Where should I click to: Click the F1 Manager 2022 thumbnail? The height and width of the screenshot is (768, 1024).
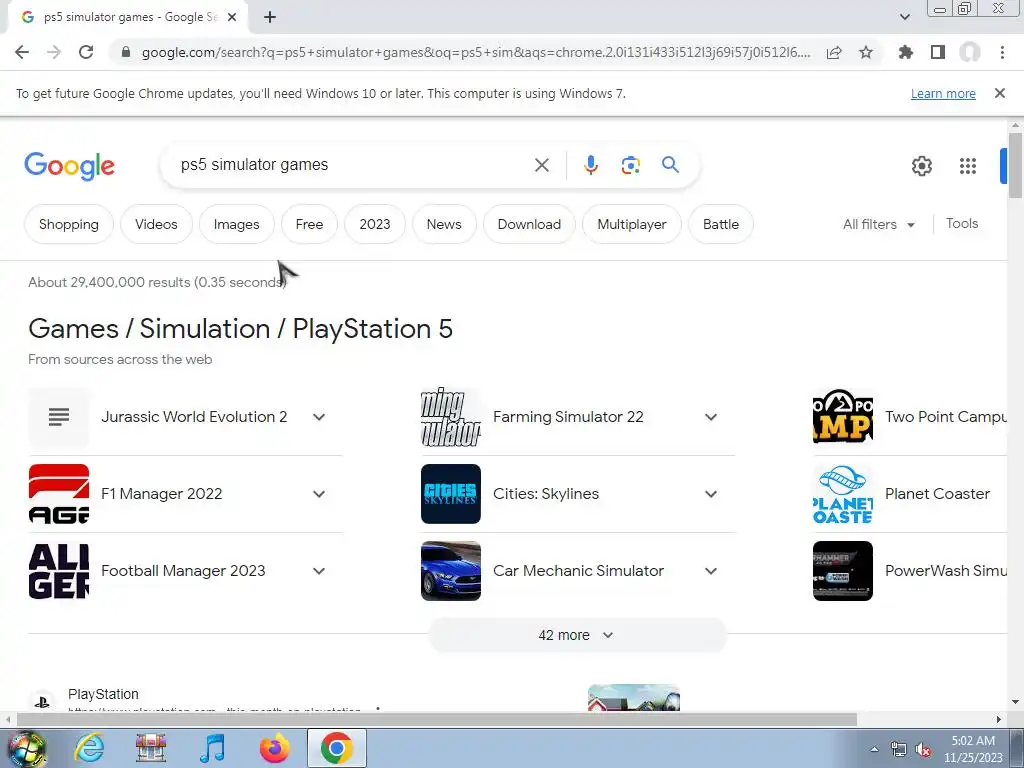point(59,494)
